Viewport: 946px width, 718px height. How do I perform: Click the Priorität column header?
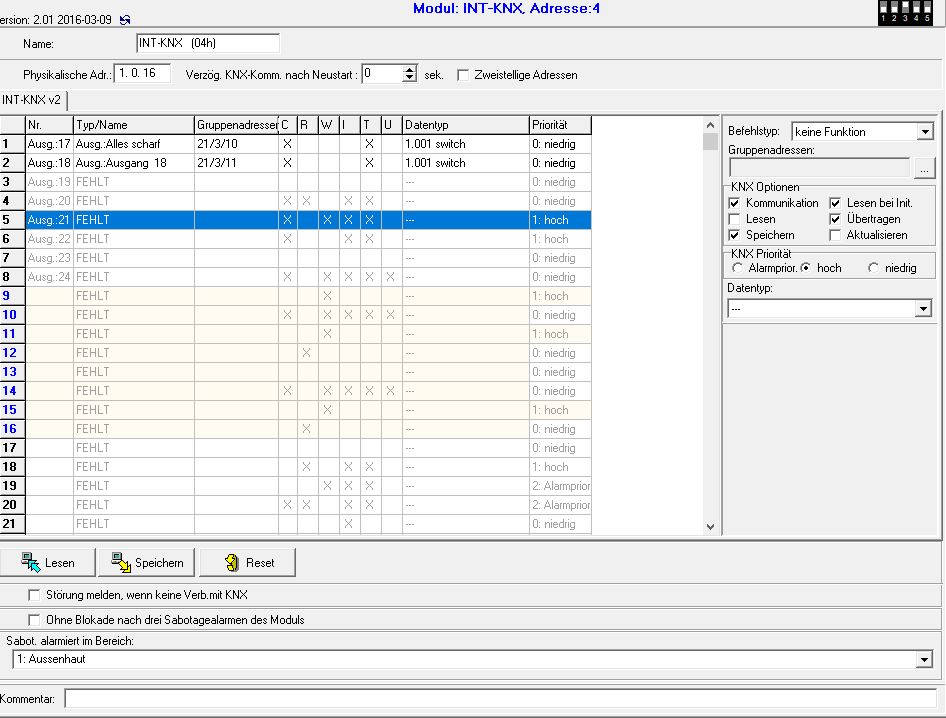point(560,125)
